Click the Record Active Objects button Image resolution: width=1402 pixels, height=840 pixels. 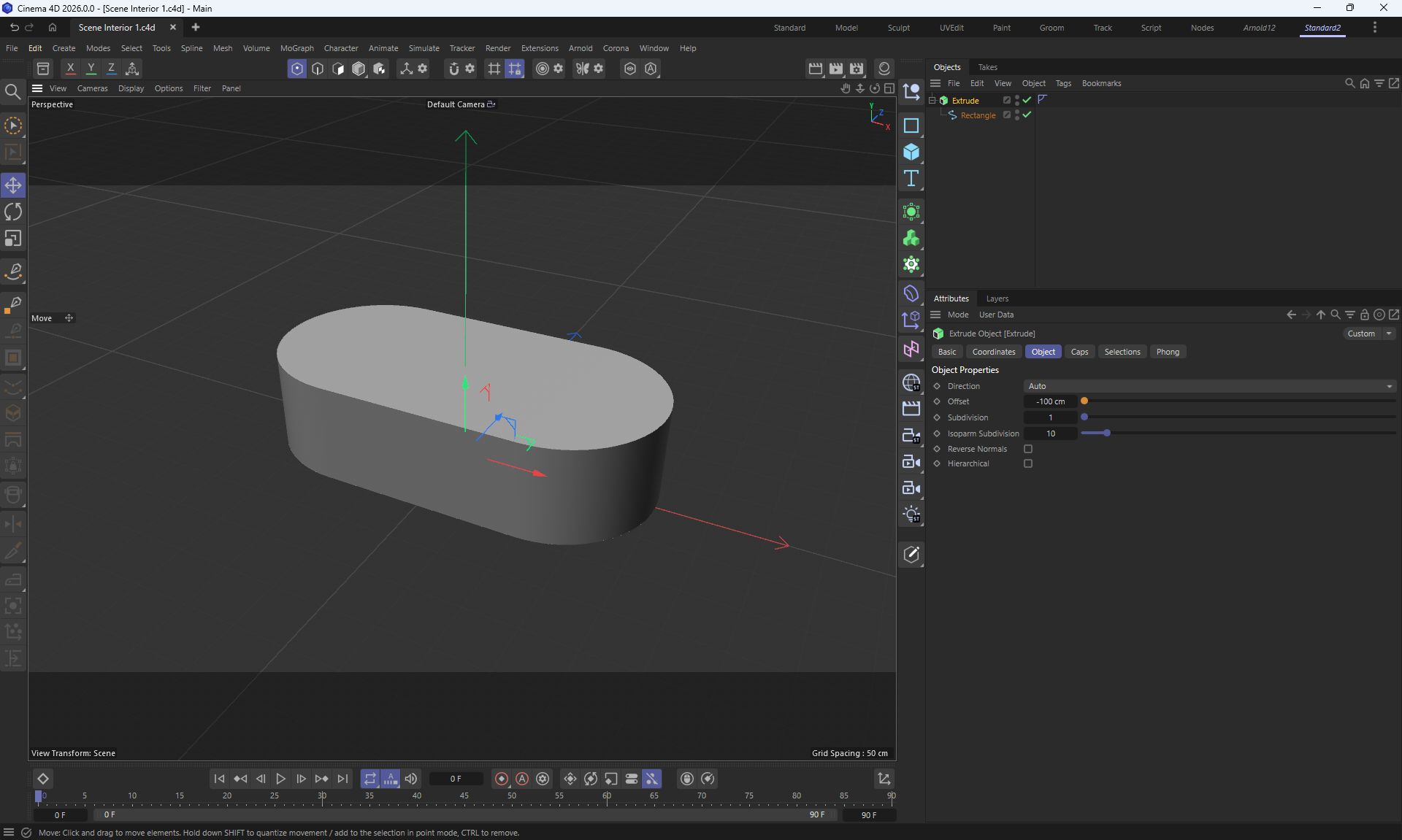coord(501,779)
